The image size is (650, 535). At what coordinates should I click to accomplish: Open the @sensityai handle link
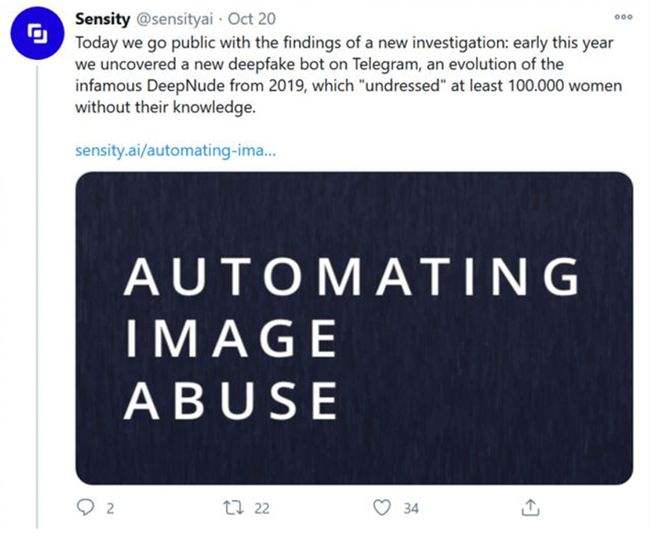pos(175,19)
